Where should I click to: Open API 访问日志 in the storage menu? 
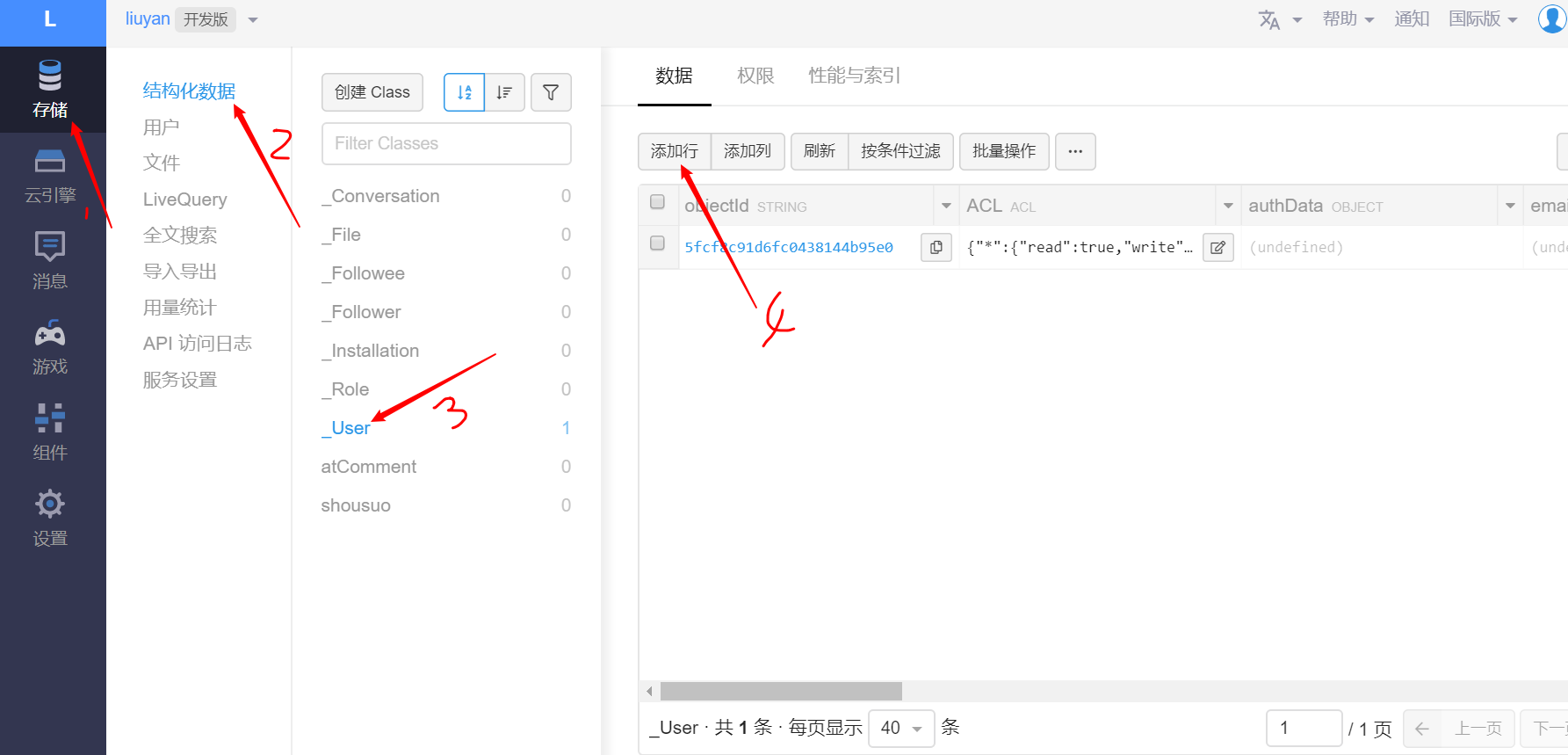(198, 344)
